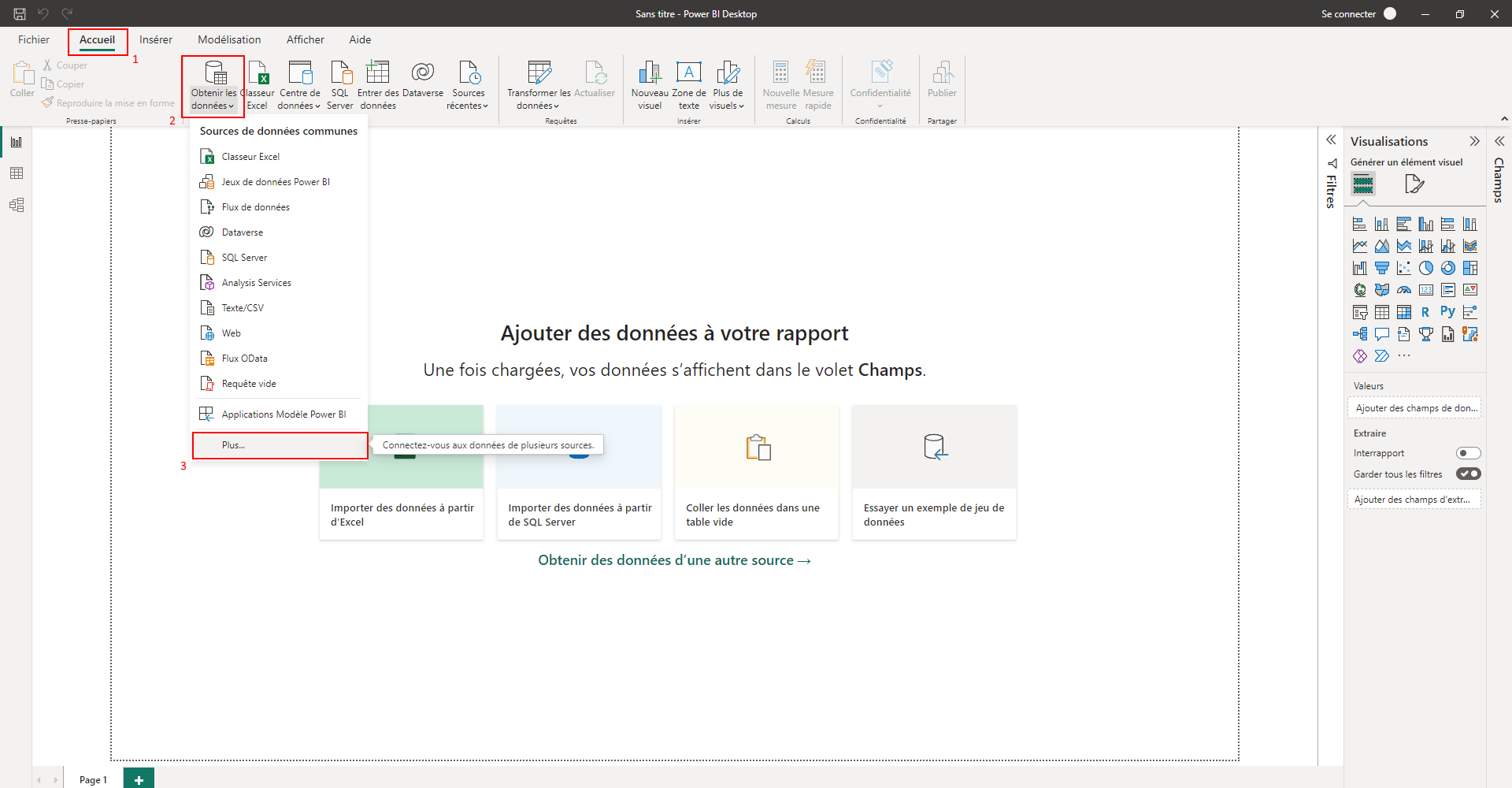Select the build visual fields tab
Image resolution: width=1512 pixels, height=788 pixels.
(x=1363, y=184)
